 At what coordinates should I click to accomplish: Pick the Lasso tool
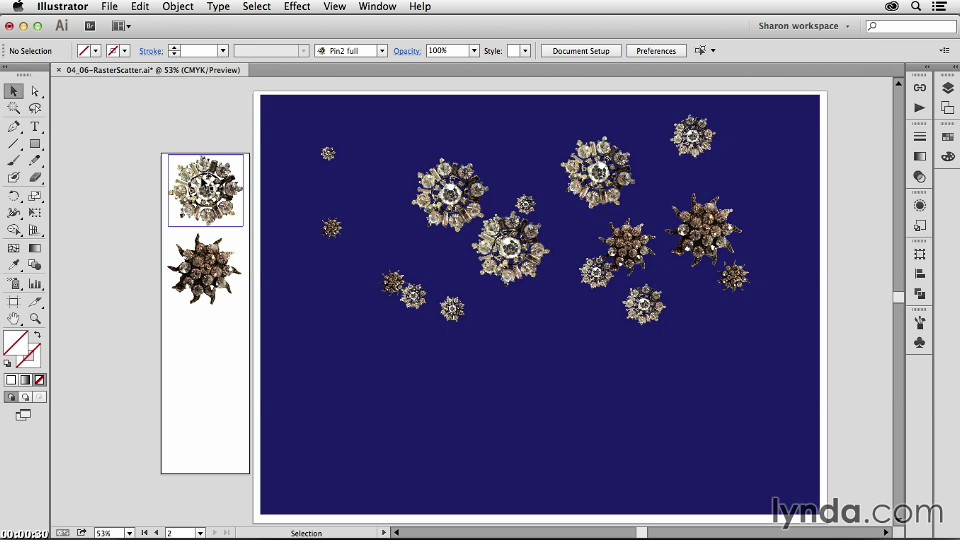[x=35, y=108]
